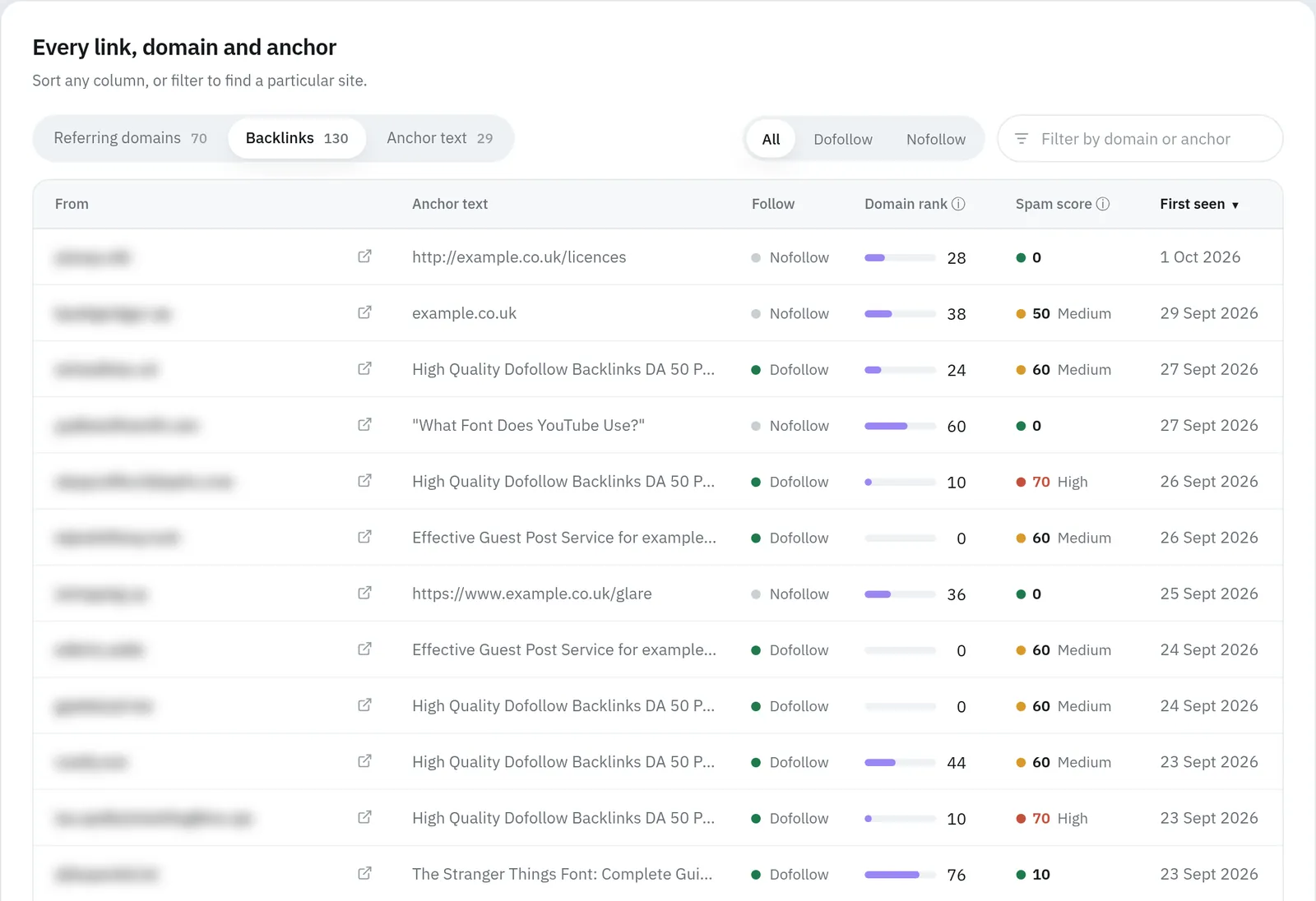Click anchor 'https://www.example.co.uk/glare'
Image resolution: width=1316 pixels, height=901 pixels.
tap(531, 594)
